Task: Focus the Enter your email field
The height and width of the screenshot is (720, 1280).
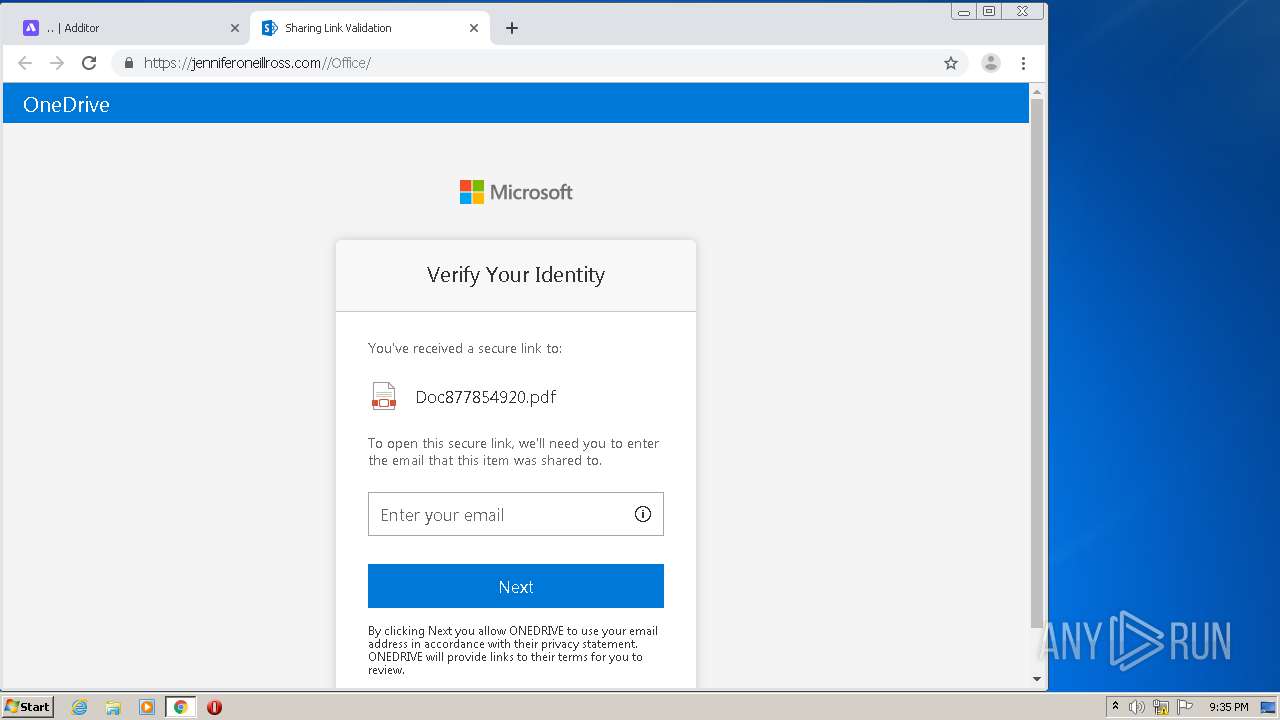Action: [x=516, y=514]
